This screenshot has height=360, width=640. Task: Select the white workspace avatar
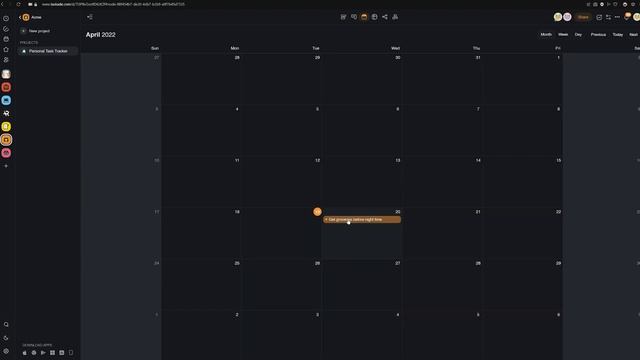(6, 74)
